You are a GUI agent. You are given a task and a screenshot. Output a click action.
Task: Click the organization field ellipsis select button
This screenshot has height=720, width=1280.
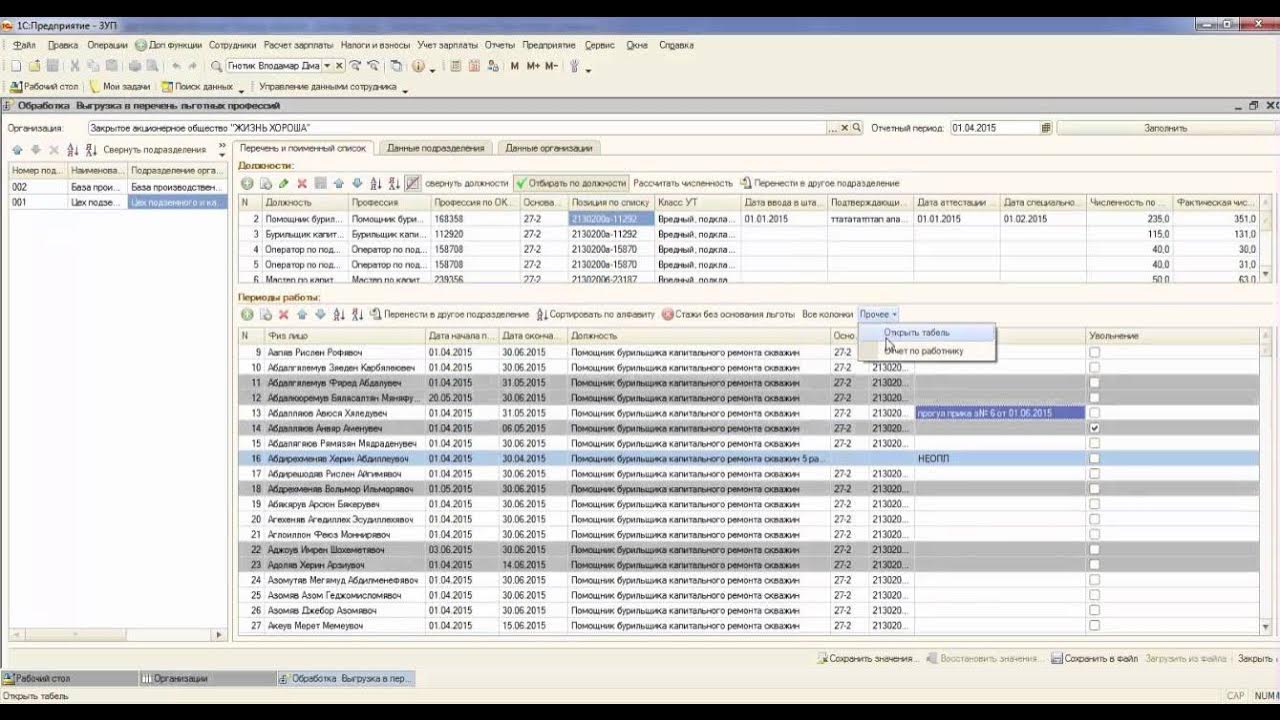pyautogui.click(x=833, y=128)
